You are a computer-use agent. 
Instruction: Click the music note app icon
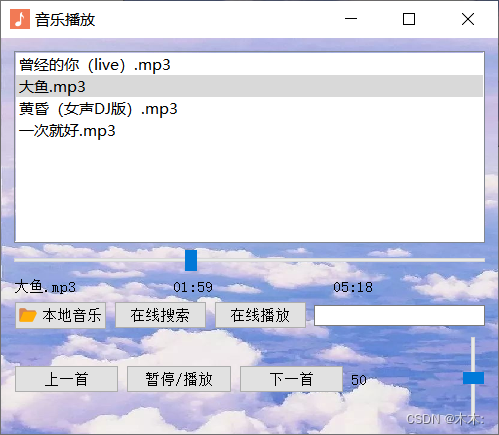coord(20,19)
